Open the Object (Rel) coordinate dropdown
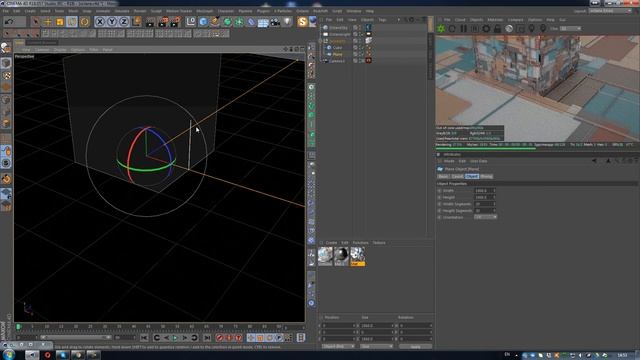Screen dimensions: 640x360 click(x=338, y=347)
